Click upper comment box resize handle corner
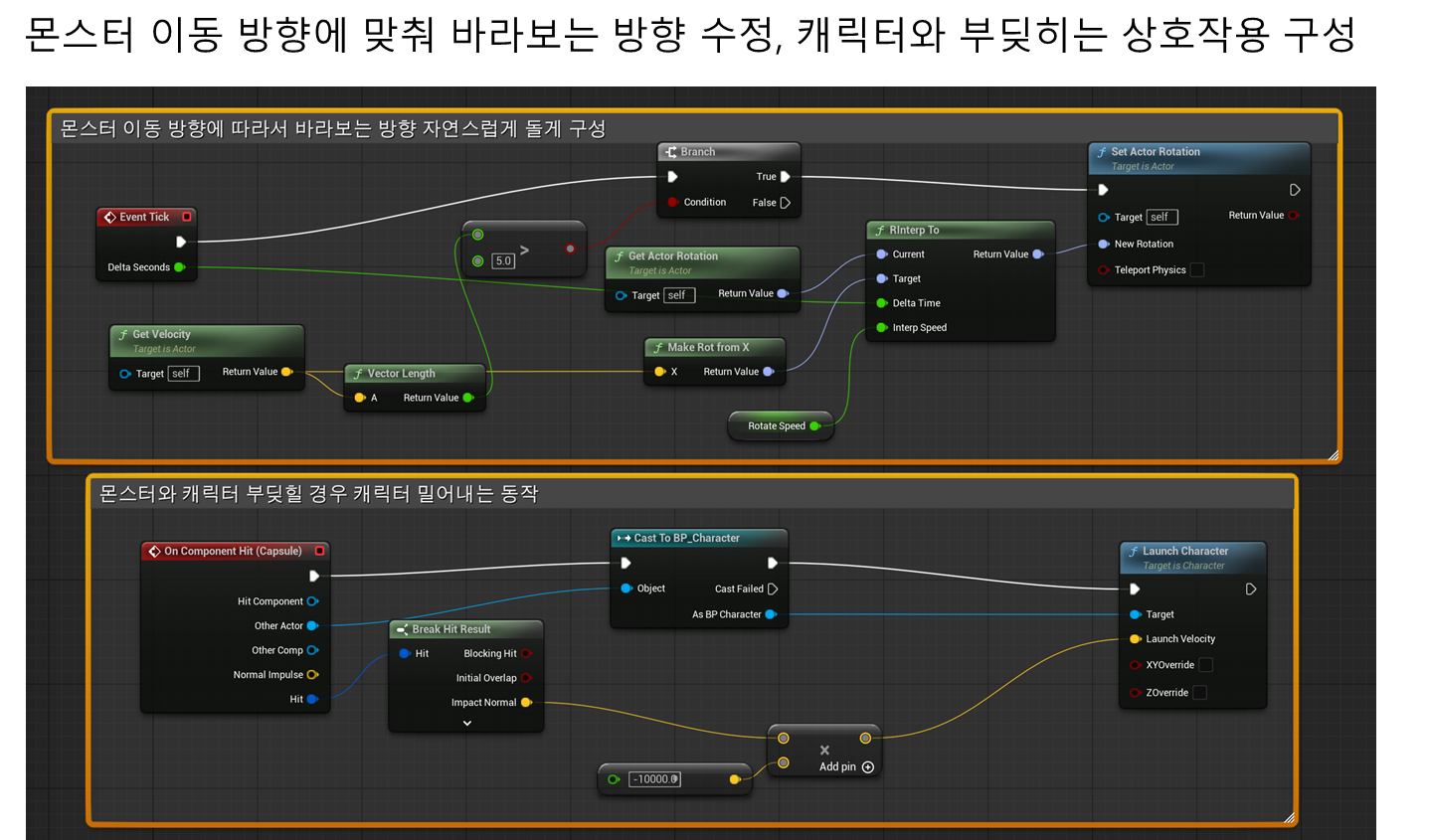 1334,455
